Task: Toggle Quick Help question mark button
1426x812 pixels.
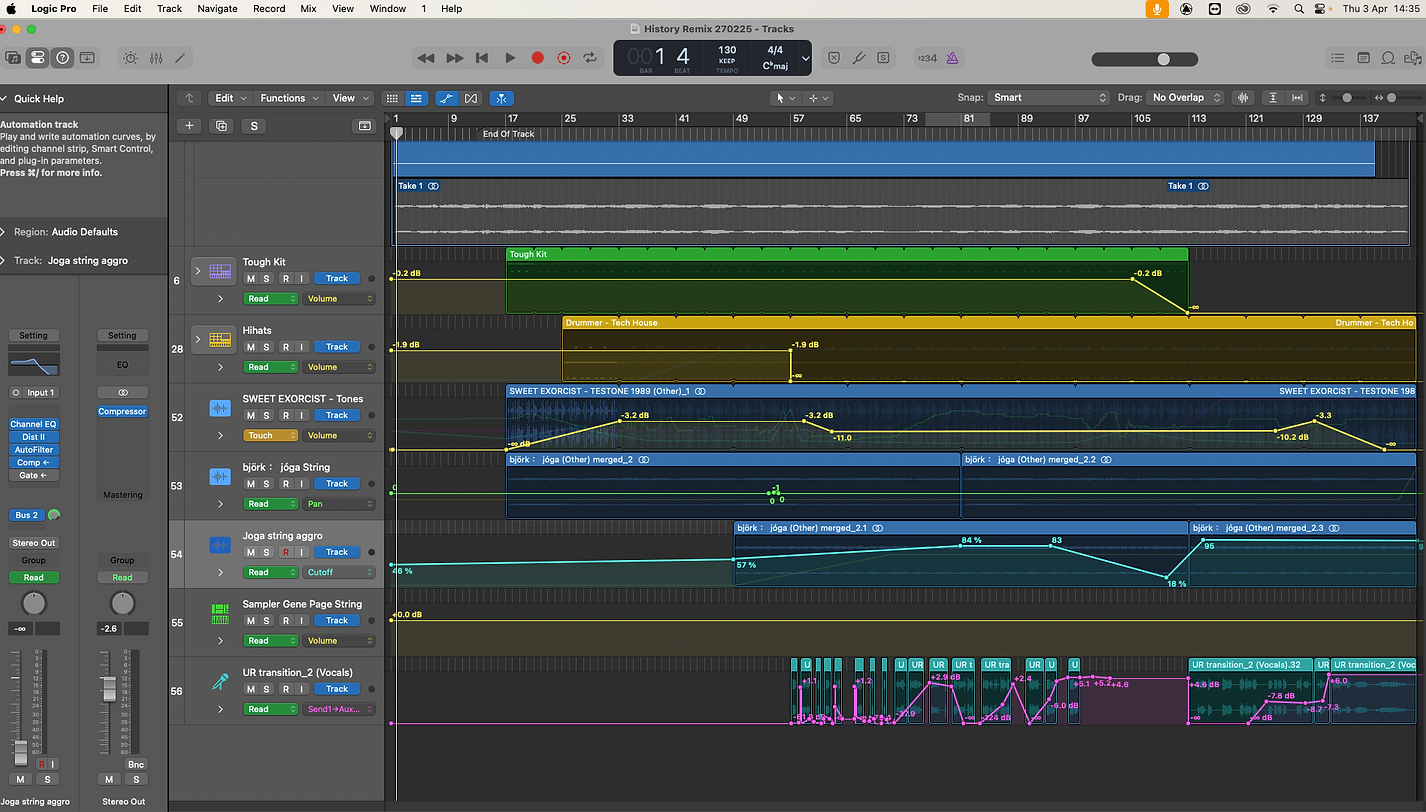Action: pyautogui.click(x=62, y=58)
